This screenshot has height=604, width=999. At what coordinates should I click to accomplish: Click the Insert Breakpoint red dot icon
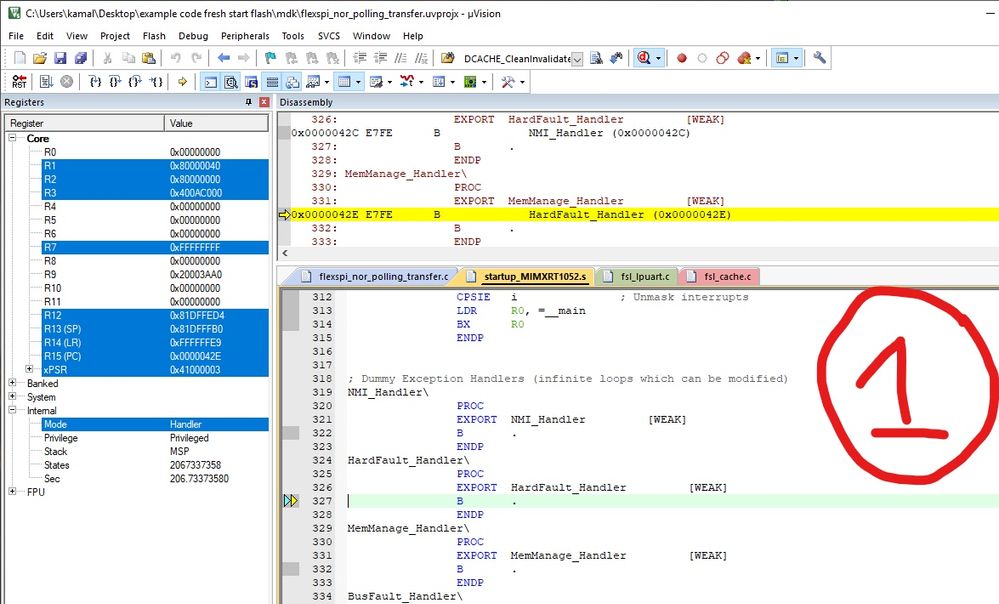coord(682,59)
